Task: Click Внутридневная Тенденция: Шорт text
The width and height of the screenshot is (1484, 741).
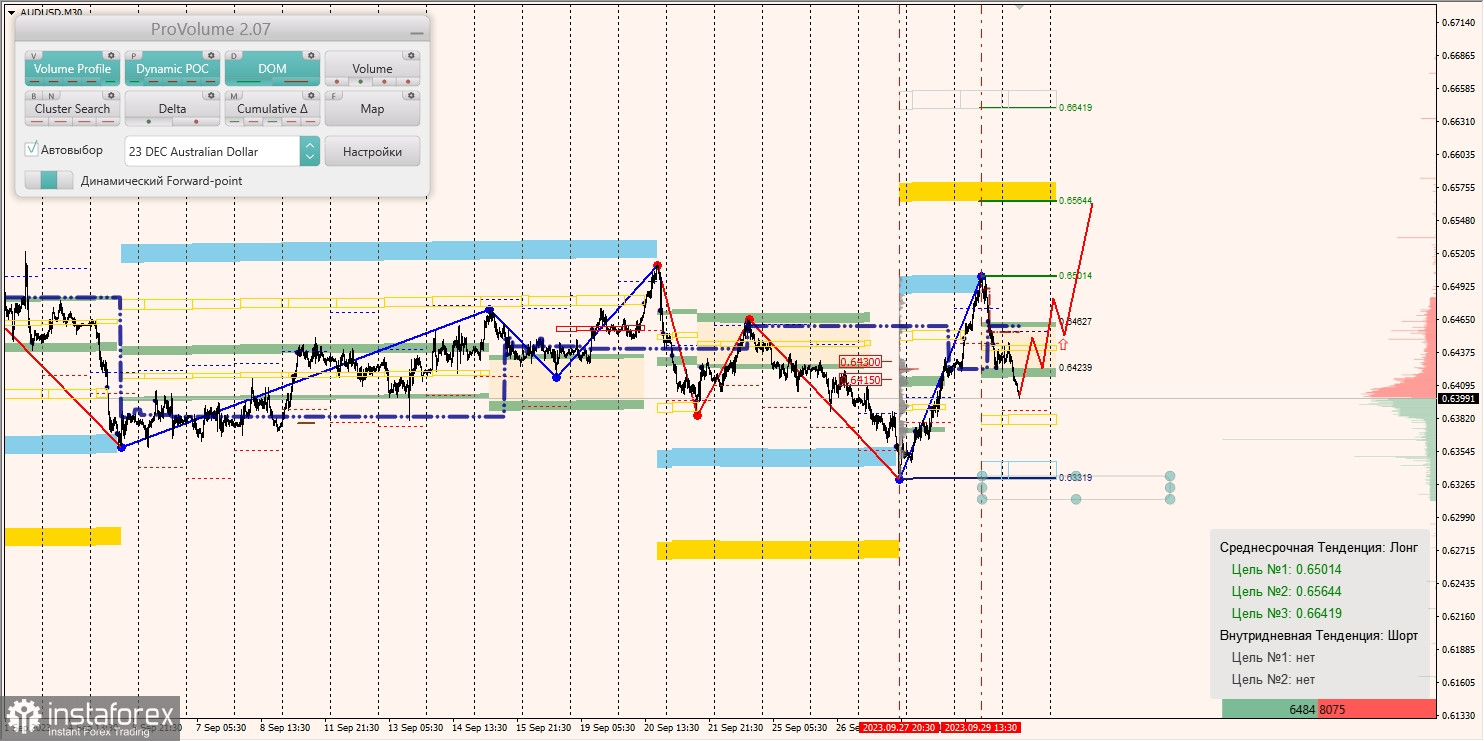Action: click(x=1318, y=635)
